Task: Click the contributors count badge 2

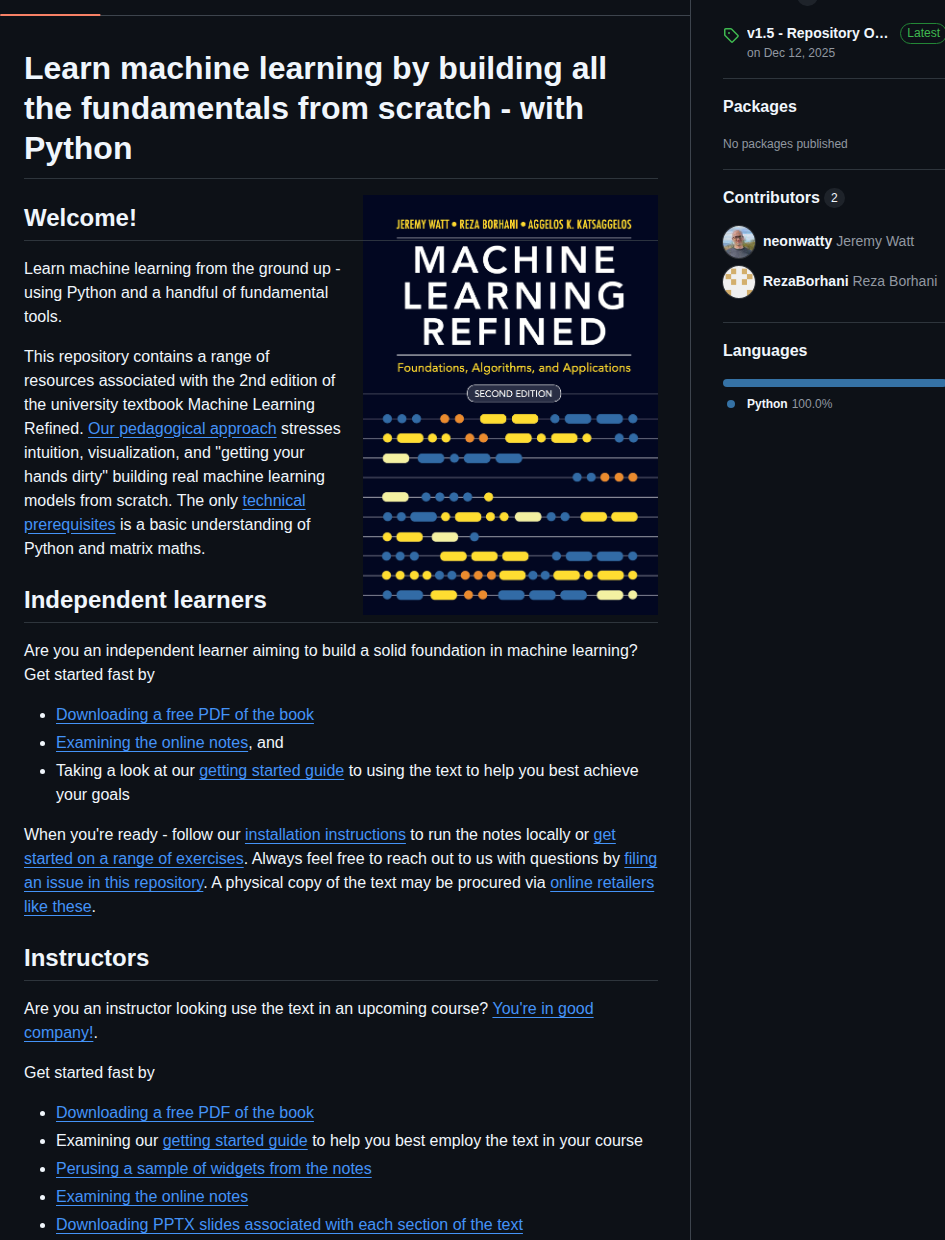Action: (834, 198)
